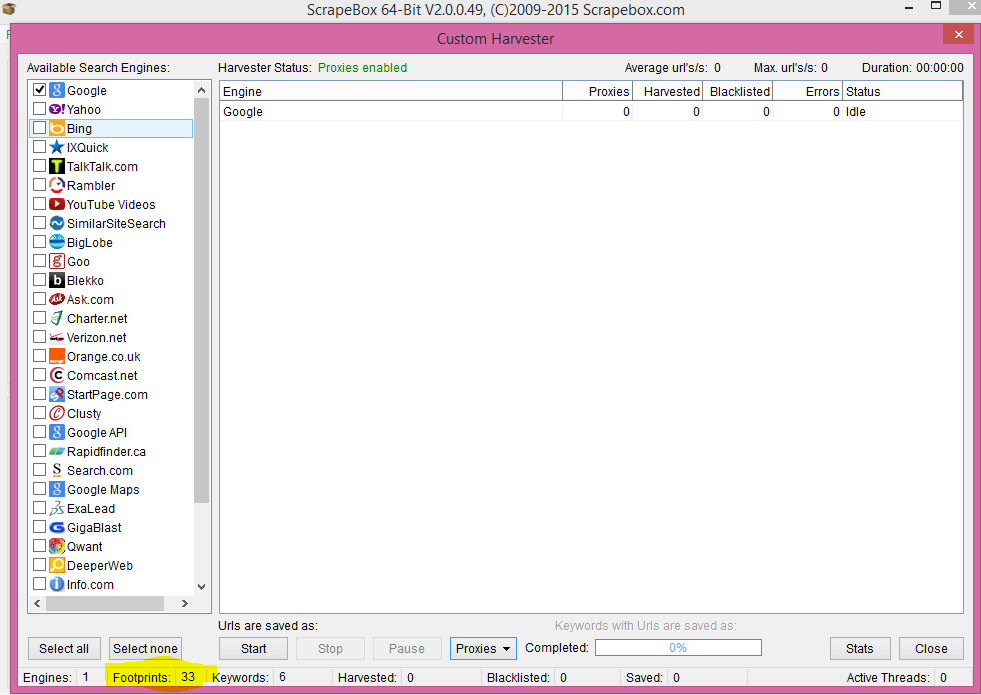Click the TalkTalk.com icon
The height and width of the screenshot is (695, 981).
click(x=57, y=166)
